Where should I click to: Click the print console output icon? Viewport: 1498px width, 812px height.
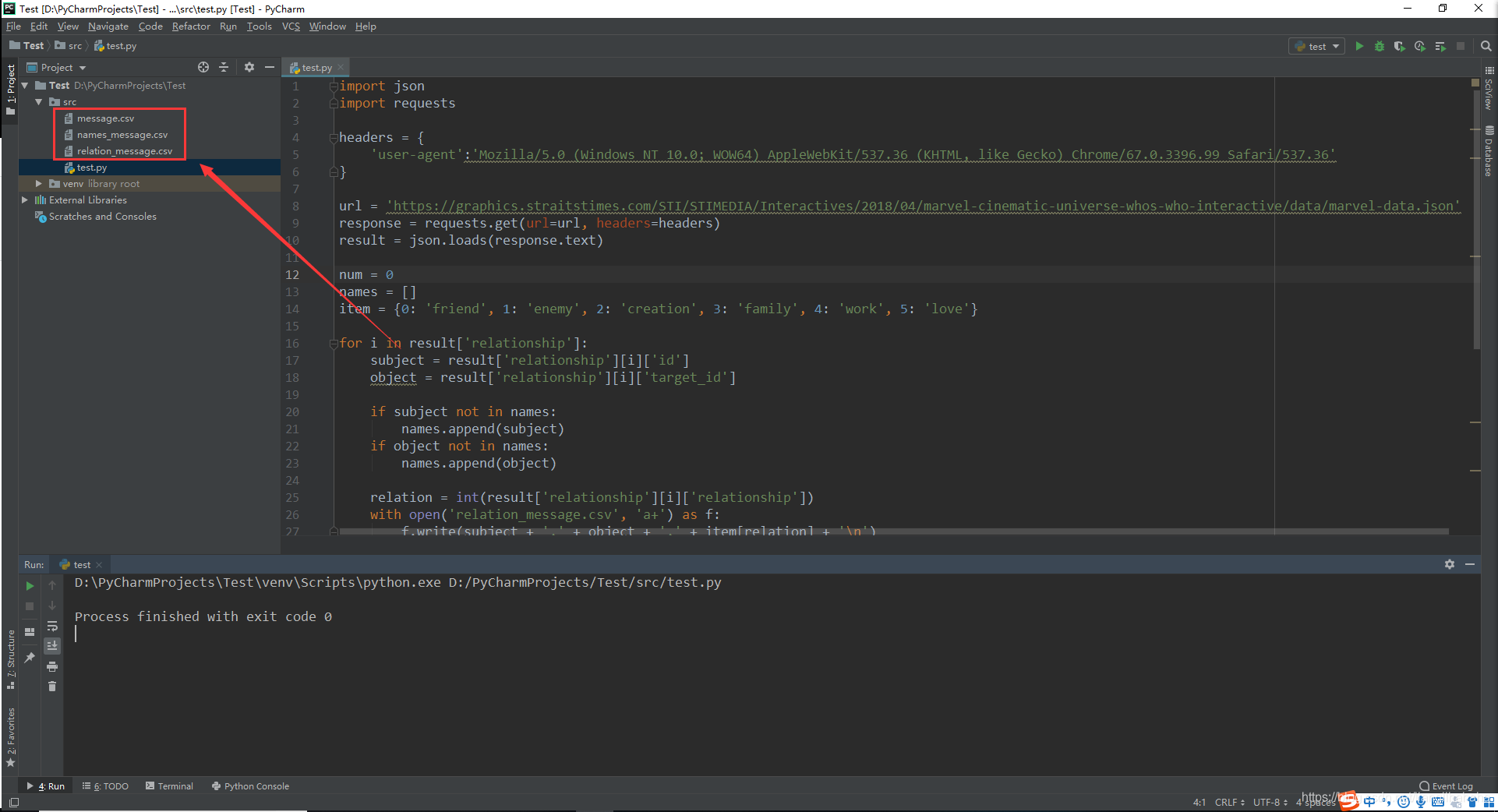point(52,666)
